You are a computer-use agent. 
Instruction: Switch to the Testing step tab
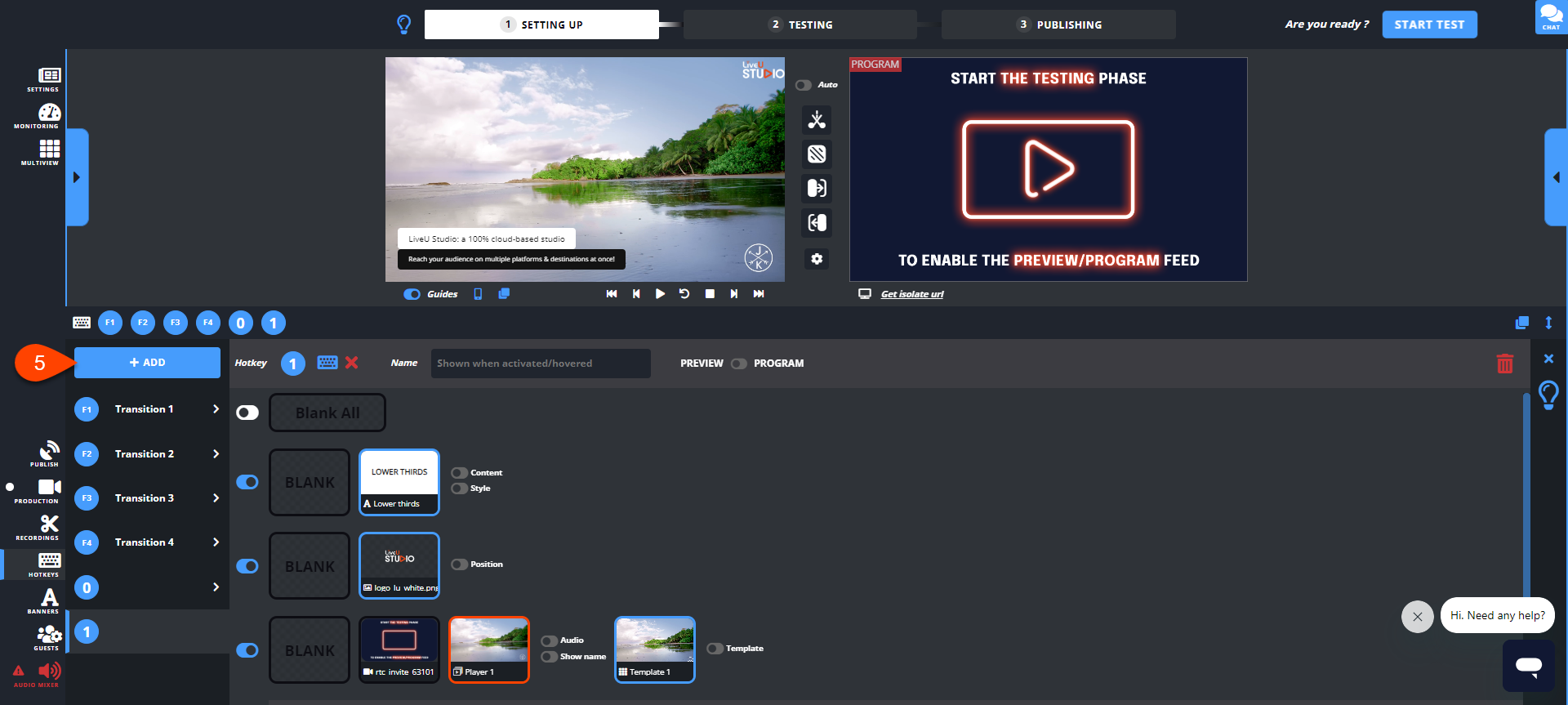tap(800, 25)
